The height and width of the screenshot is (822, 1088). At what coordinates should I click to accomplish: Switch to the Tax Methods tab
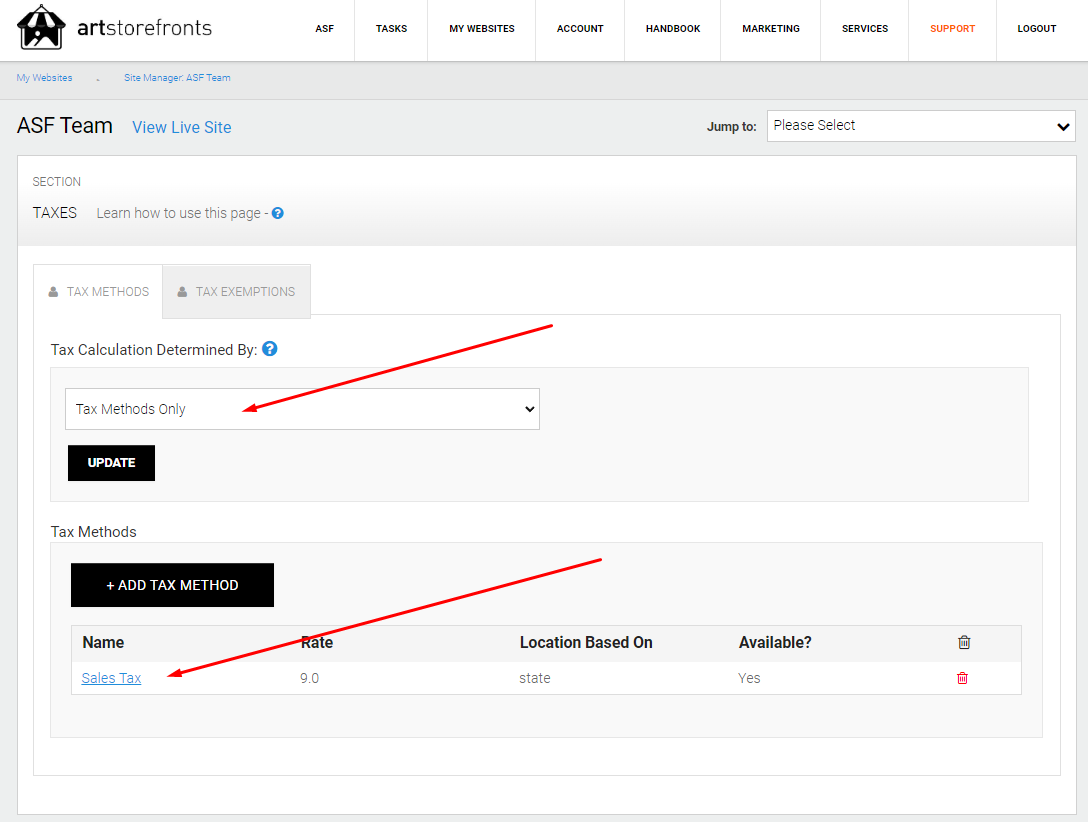[x=98, y=291]
